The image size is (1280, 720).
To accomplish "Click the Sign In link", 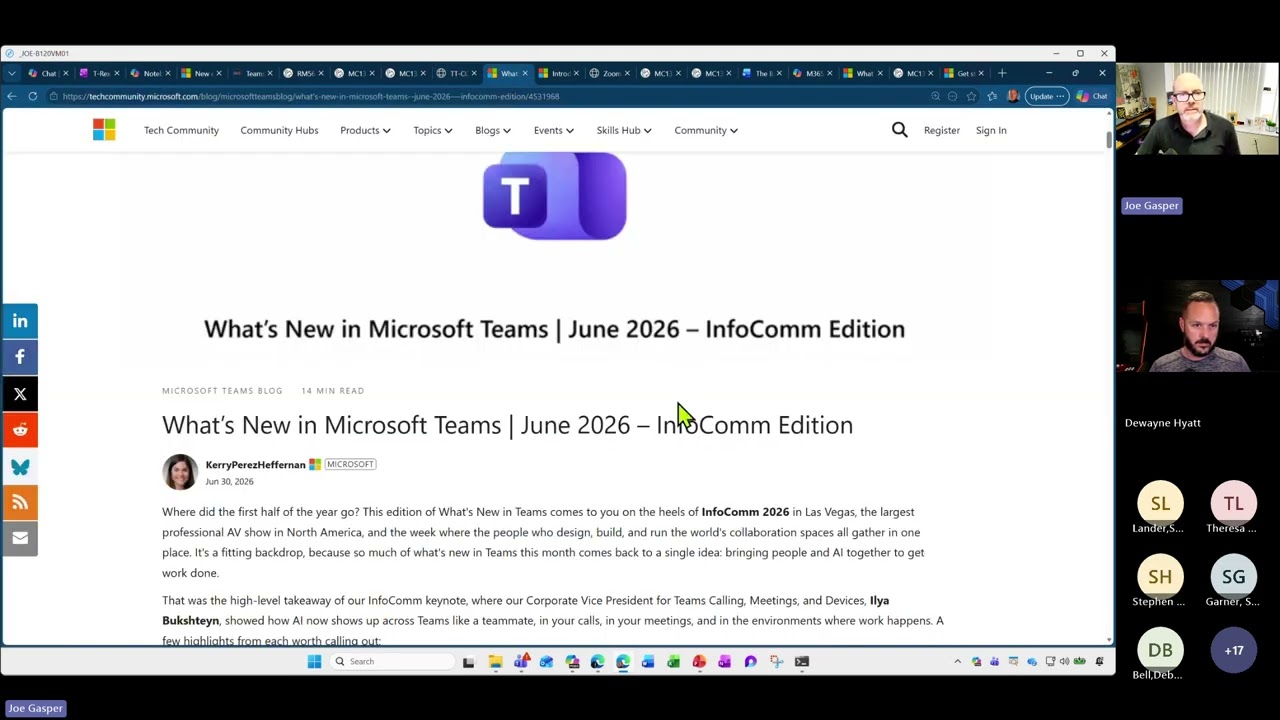I will 991,130.
